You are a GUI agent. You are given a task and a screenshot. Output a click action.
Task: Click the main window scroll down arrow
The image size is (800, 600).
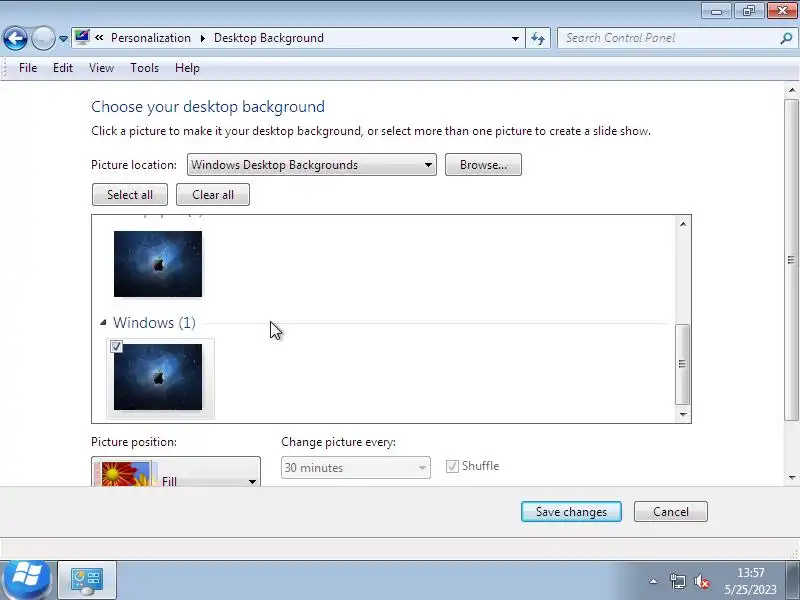coord(791,478)
